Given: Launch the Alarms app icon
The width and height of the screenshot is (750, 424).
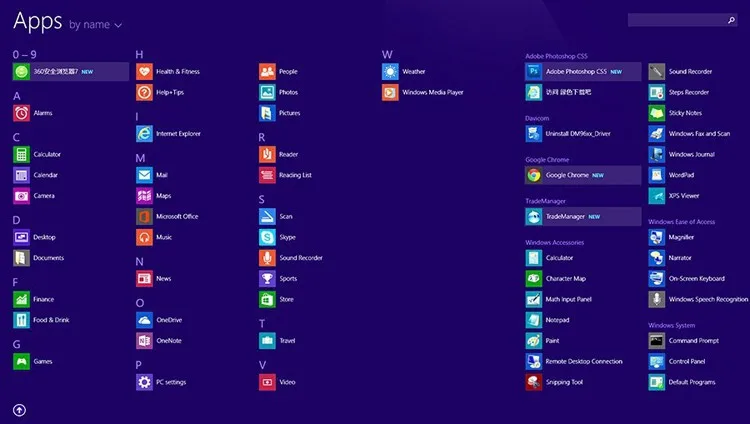Looking at the screenshot, I should (21, 113).
